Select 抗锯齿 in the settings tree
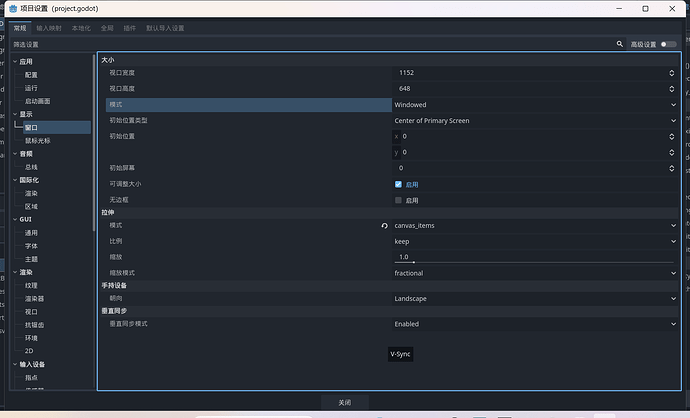690x418 pixels. pyautogui.click(x=34, y=325)
